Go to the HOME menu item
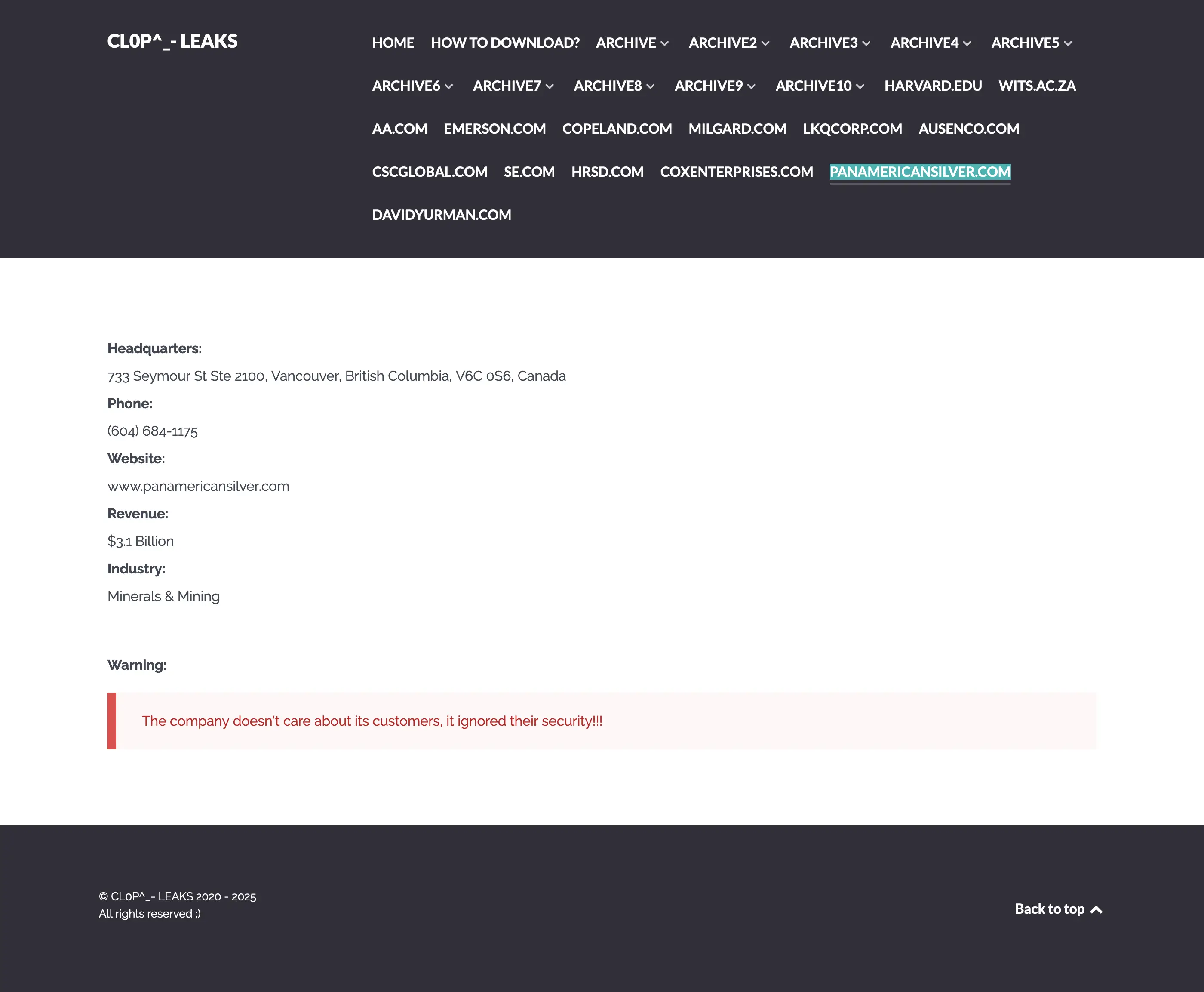 (x=393, y=43)
